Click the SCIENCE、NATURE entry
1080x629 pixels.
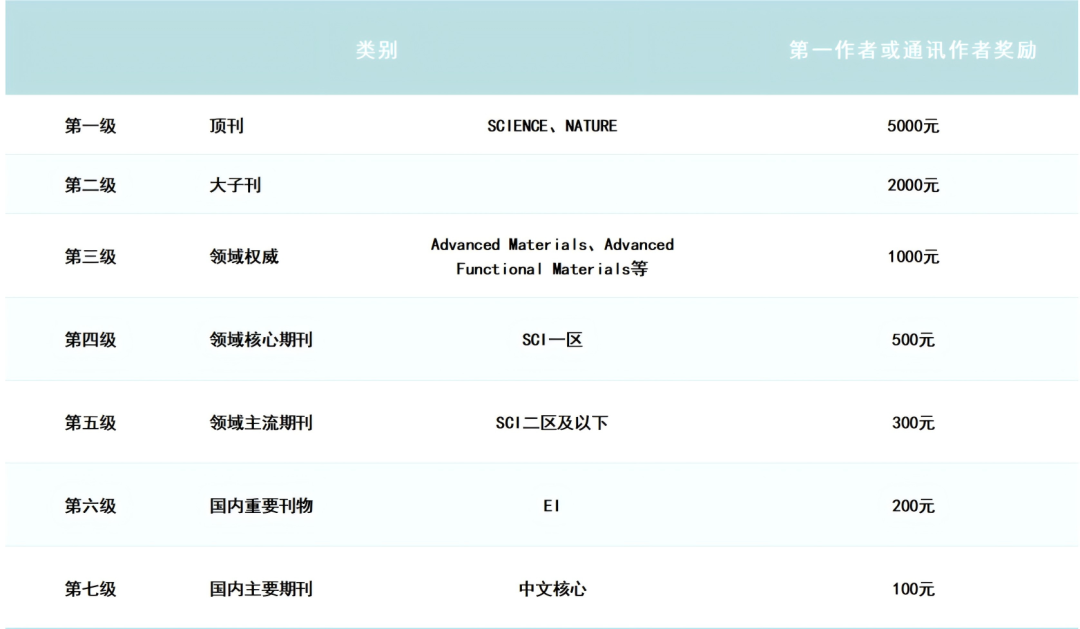(551, 126)
